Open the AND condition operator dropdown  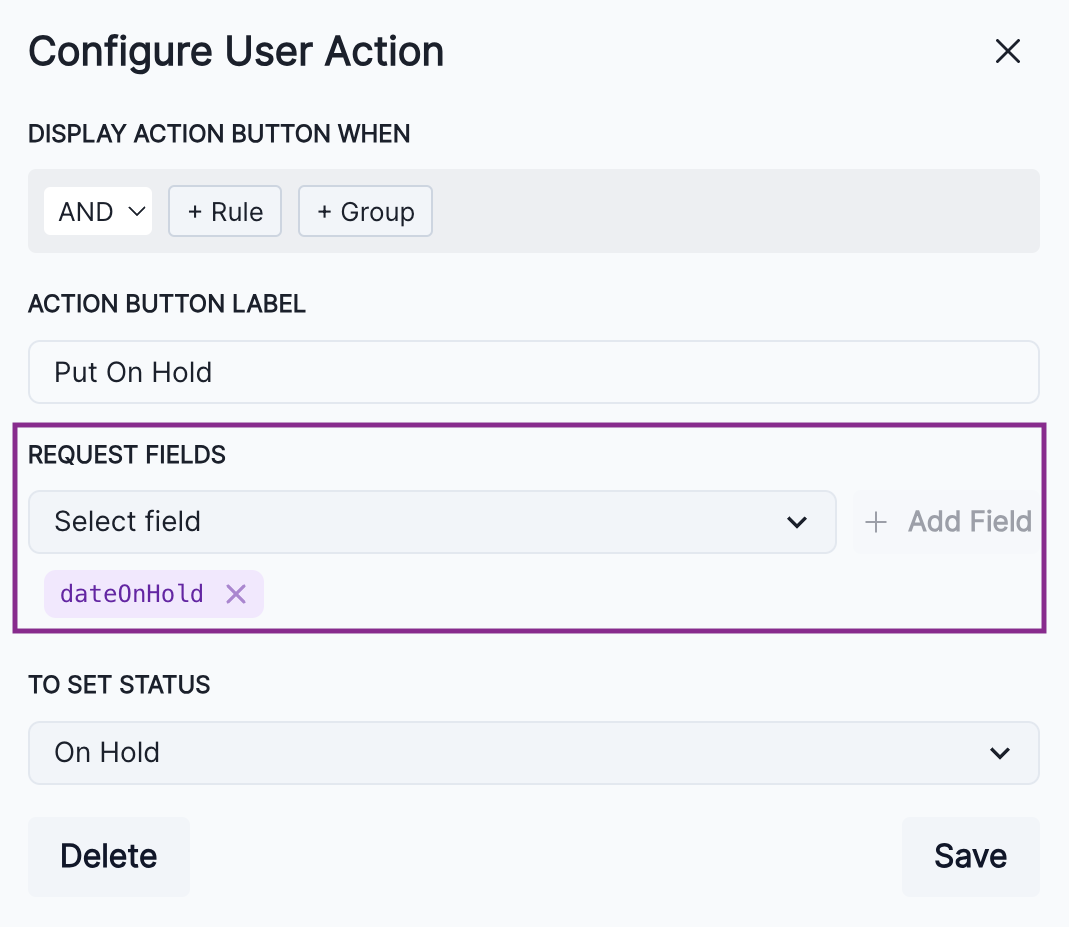point(97,211)
